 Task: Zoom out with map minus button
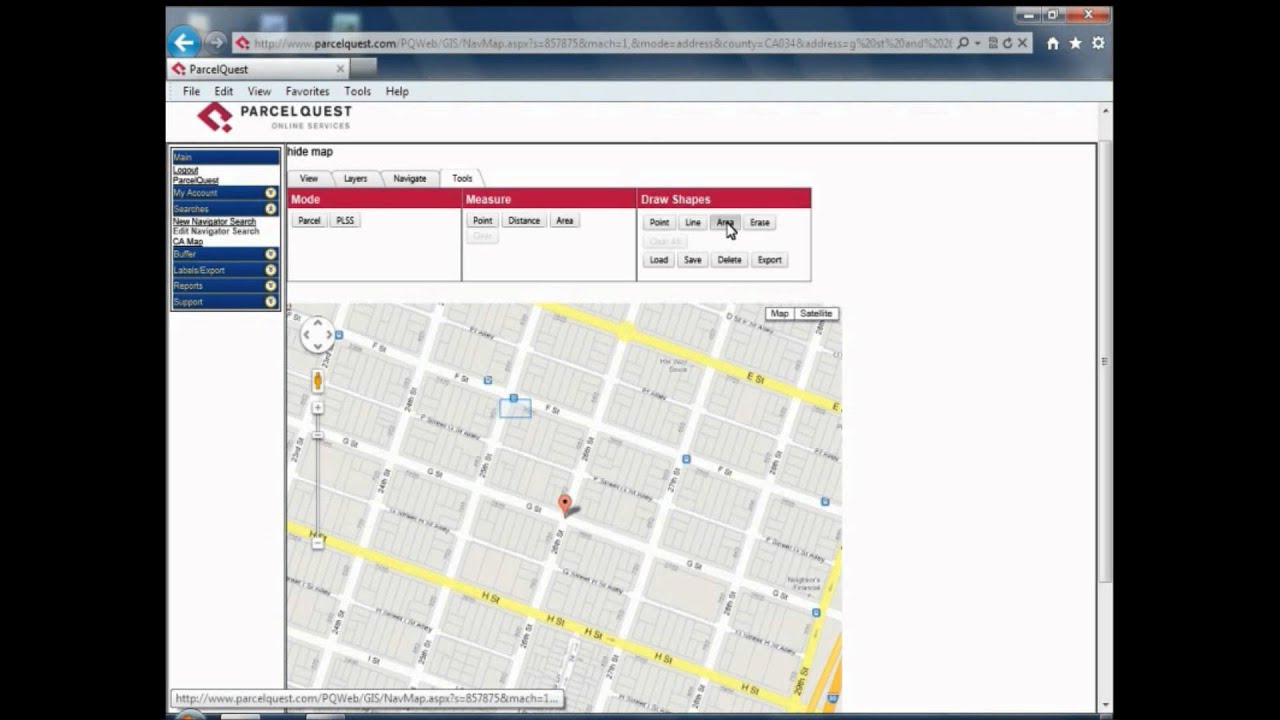pyautogui.click(x=318, y=542)
